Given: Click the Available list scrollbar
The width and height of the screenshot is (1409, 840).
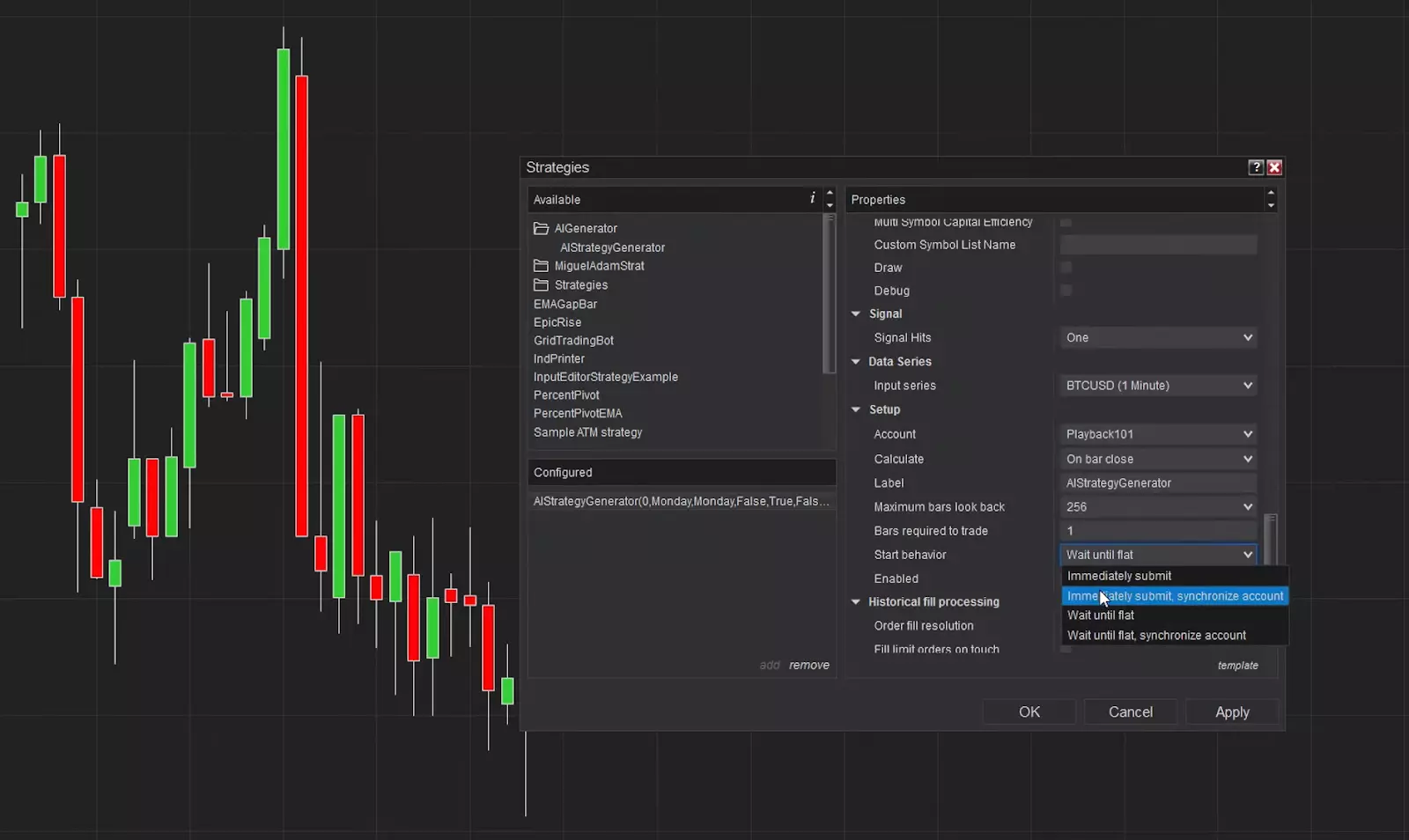Looking at the screenshot, I should click(x=829, y=294).
